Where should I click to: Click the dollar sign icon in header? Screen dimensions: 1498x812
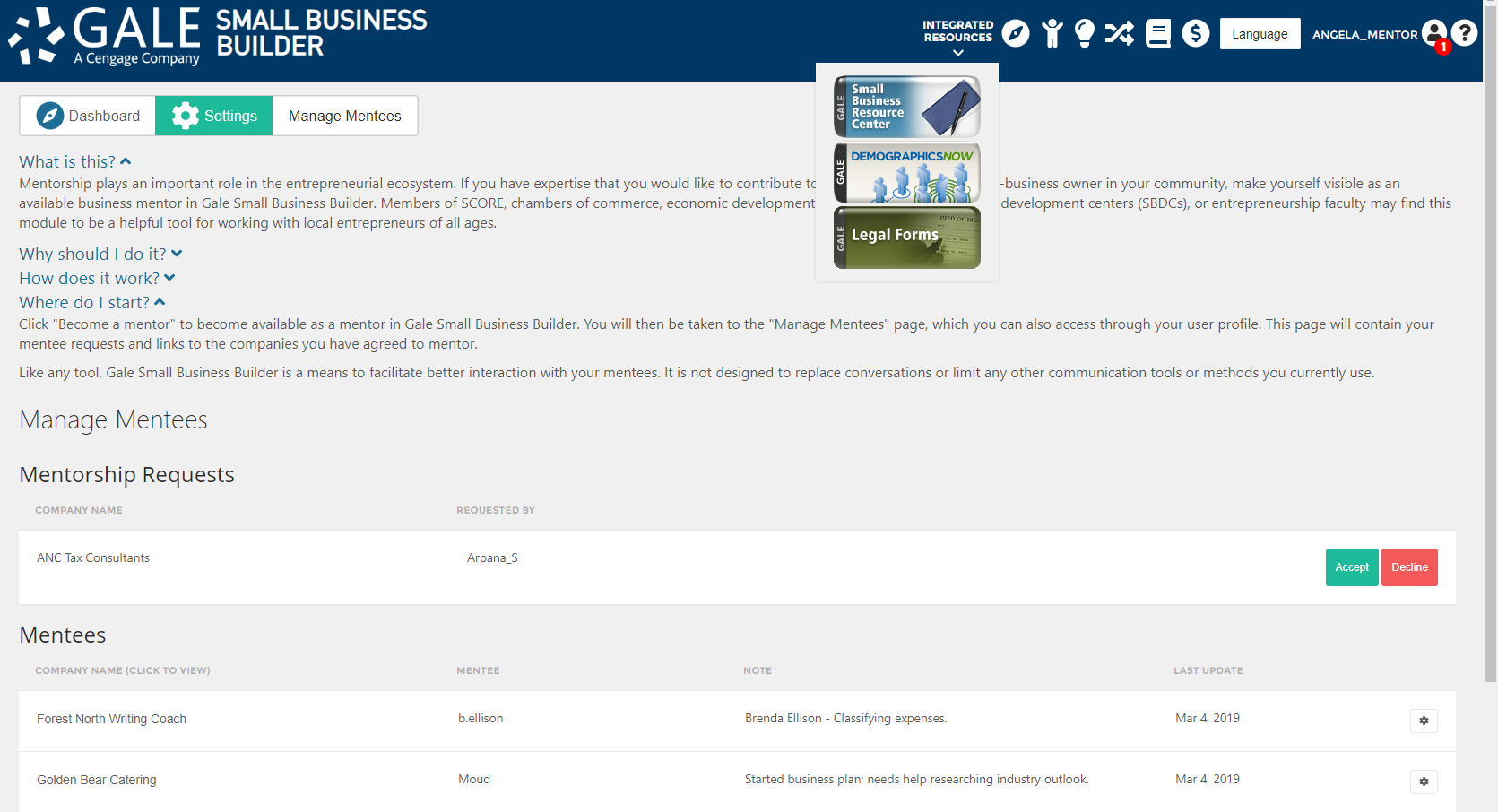pos(1196,34)
